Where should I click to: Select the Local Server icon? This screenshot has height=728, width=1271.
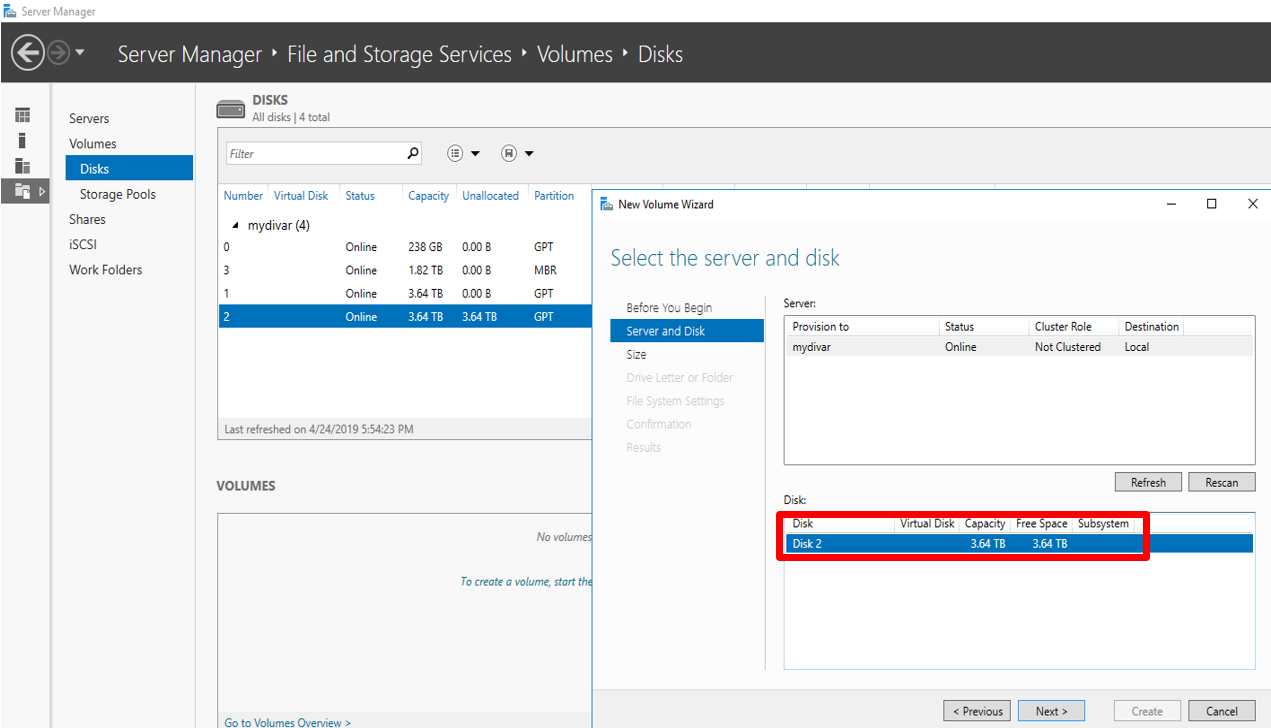(22, 141)
